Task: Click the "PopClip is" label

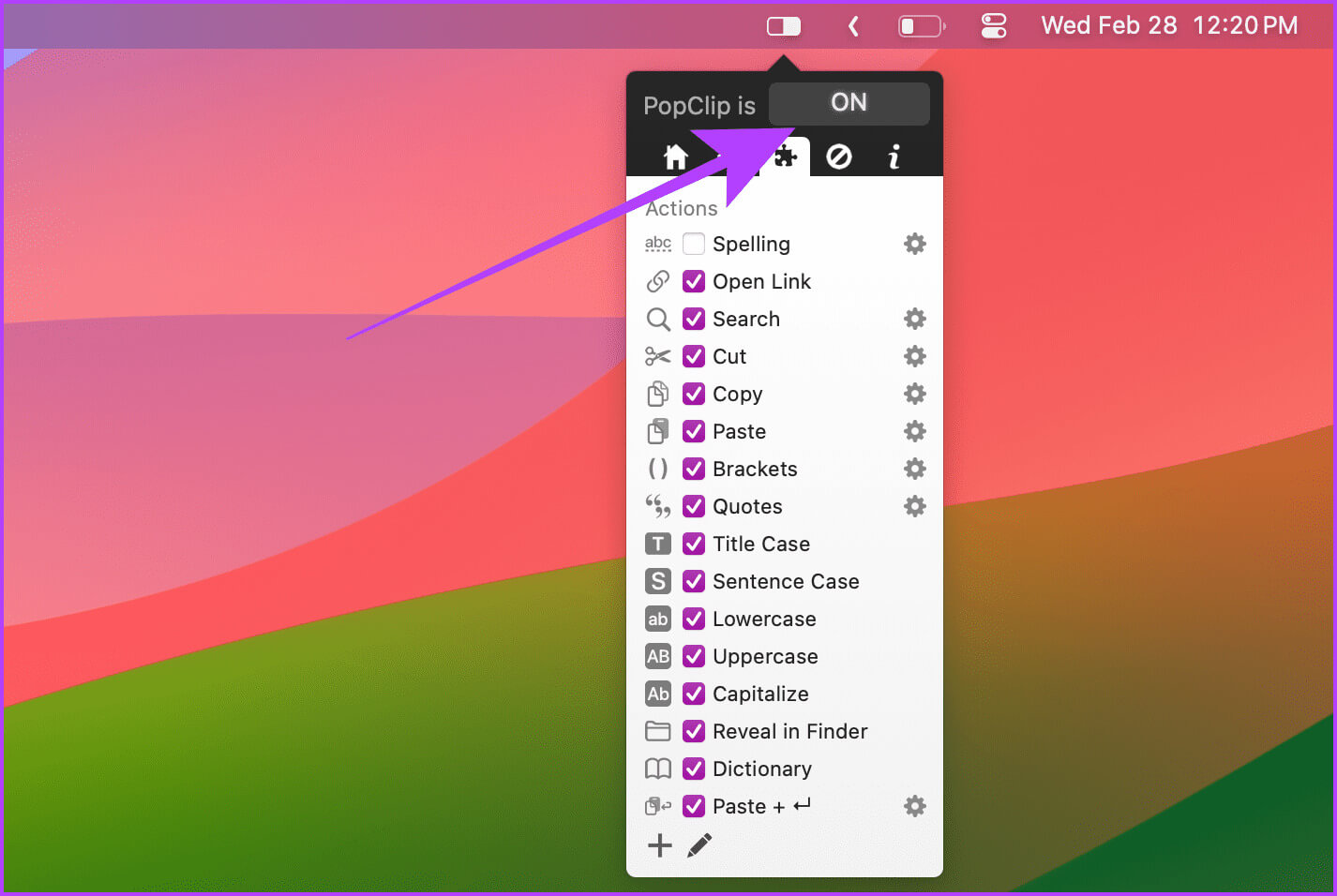Action: pos(699,106)
